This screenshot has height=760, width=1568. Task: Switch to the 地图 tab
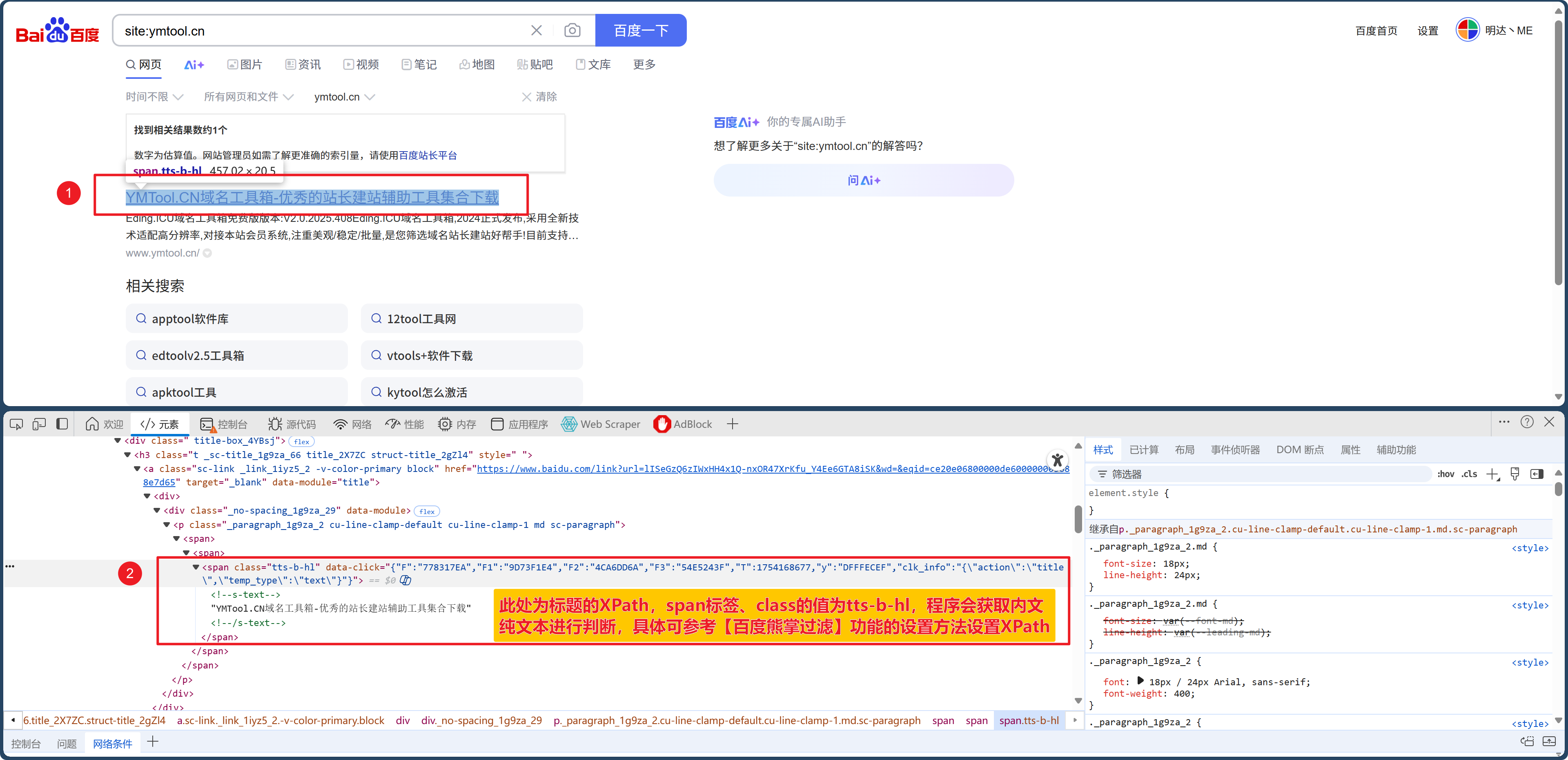pyautogui.click(x=477, y=65)
